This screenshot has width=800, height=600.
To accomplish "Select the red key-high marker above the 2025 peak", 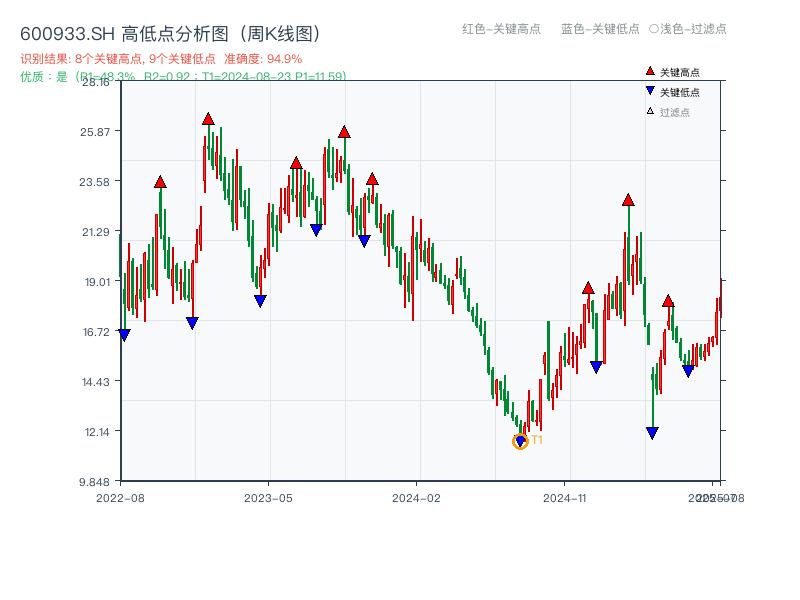I will [x=627, y=201].
